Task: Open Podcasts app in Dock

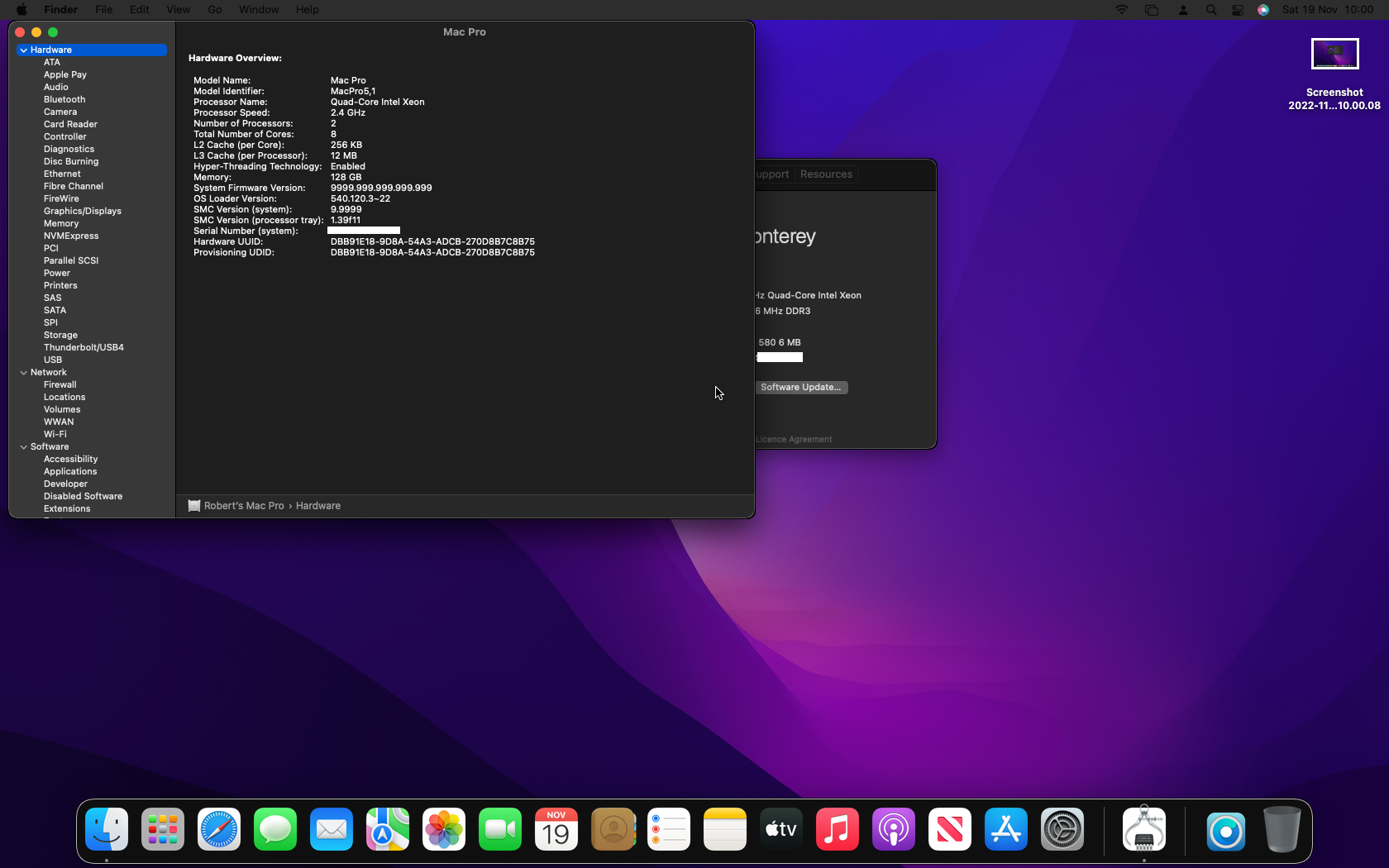Action: tap(894, 829)
